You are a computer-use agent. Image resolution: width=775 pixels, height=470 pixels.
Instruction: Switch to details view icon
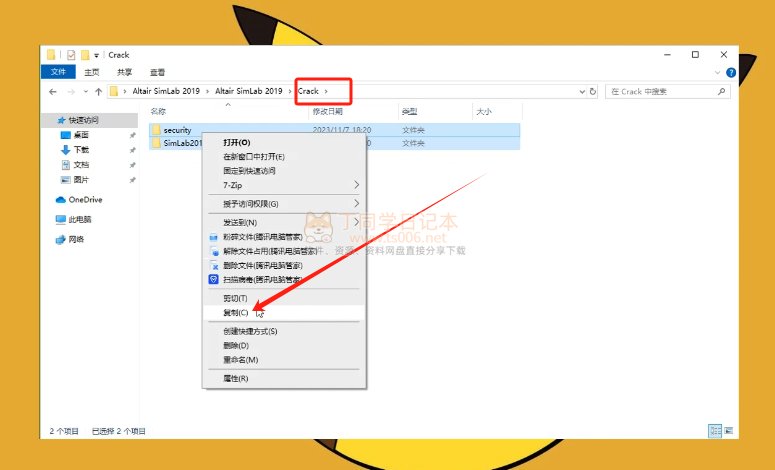(x=715, y=431)
